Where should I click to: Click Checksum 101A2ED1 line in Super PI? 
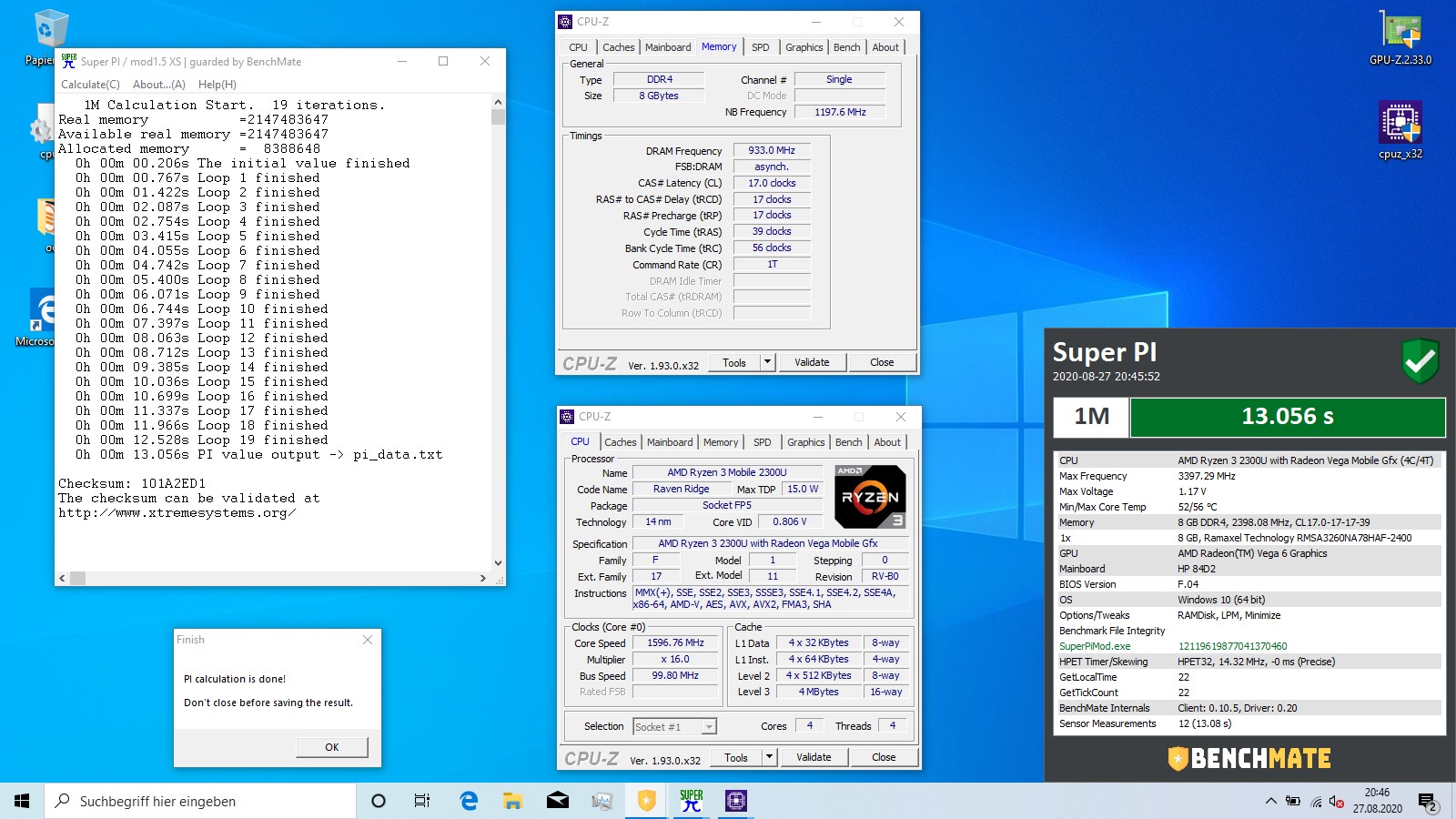coord(132,483)
